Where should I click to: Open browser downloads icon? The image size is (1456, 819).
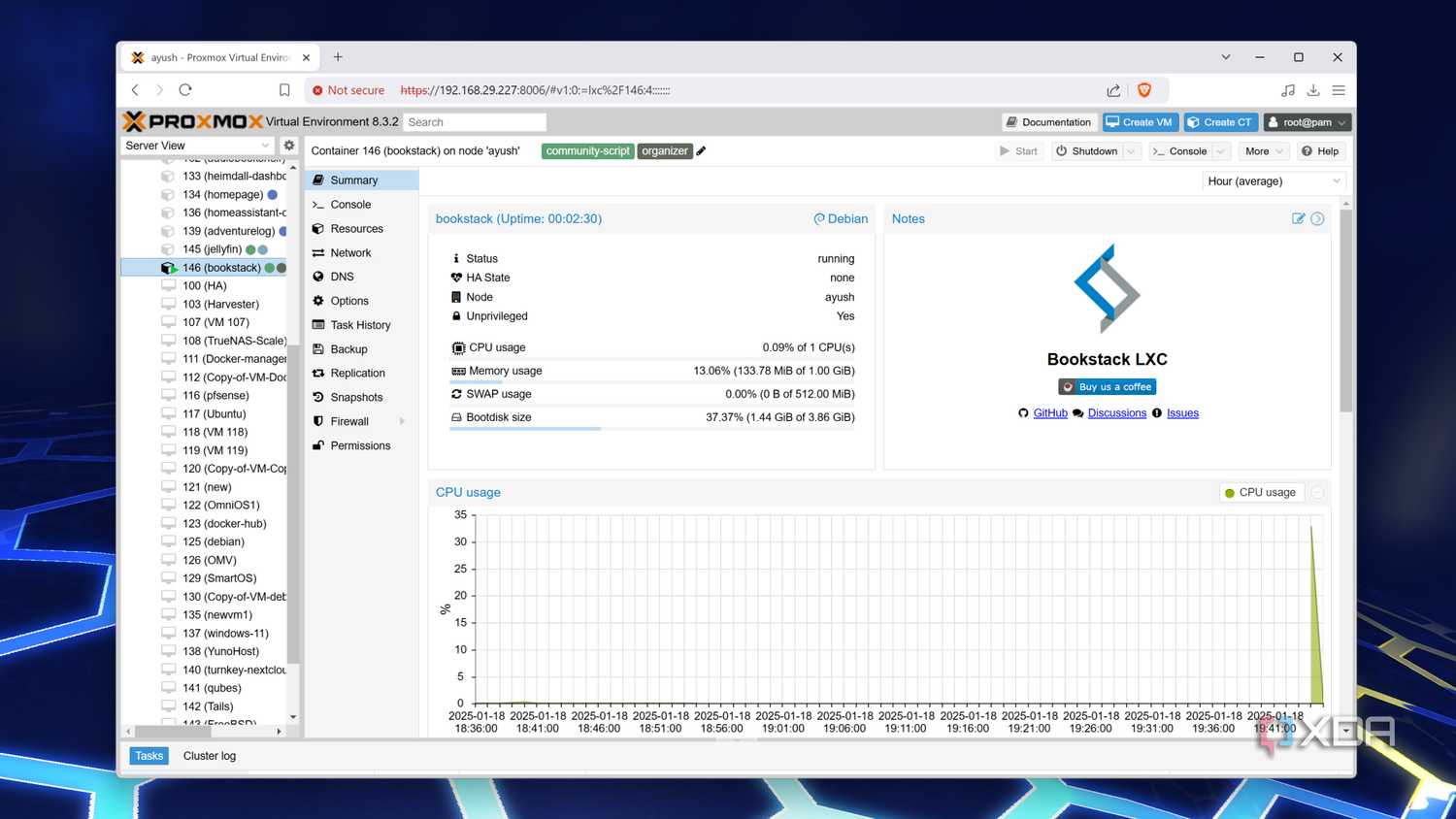(1313, 90)
